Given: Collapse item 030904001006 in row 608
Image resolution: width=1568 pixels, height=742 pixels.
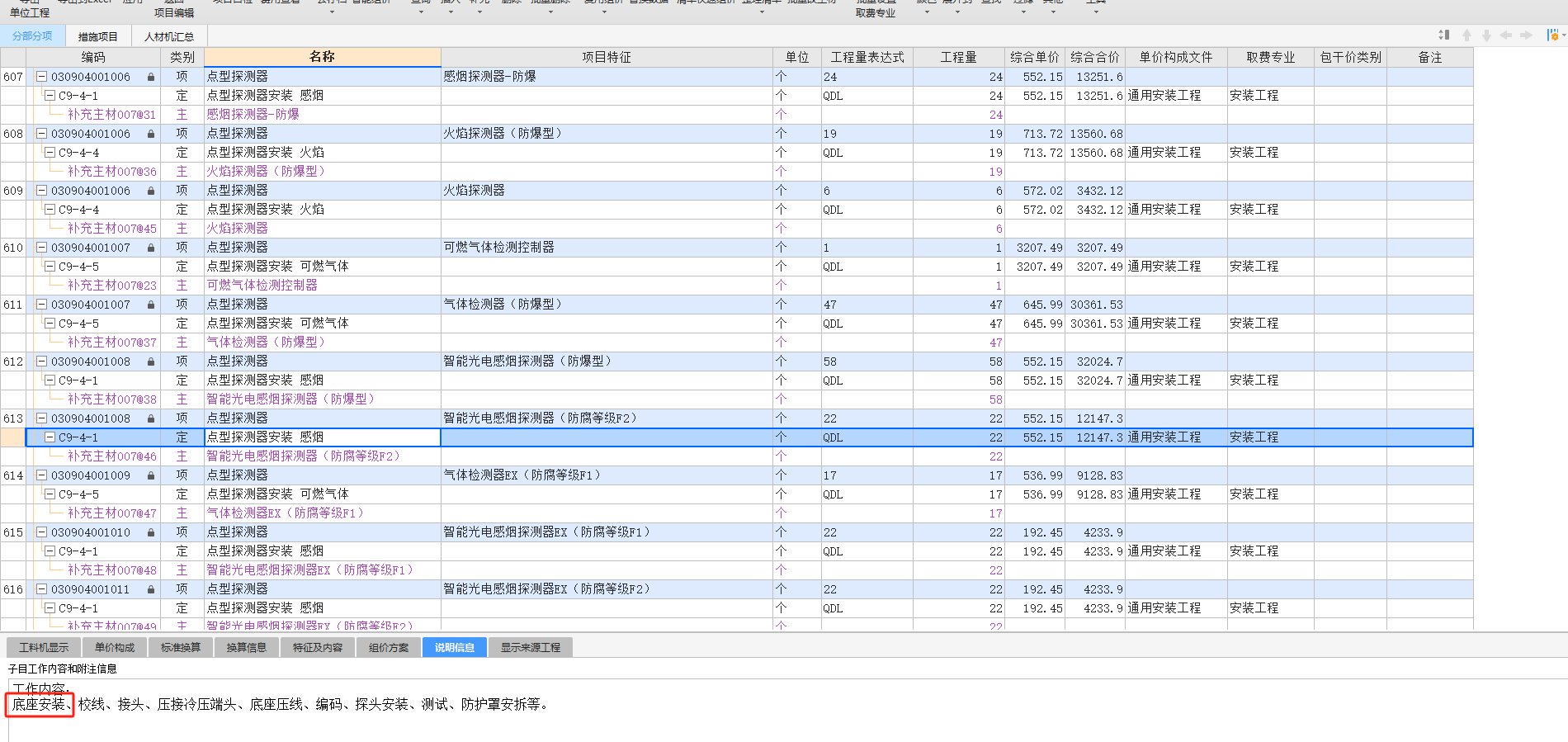Looking at the screenshot, I should [41, 134].
